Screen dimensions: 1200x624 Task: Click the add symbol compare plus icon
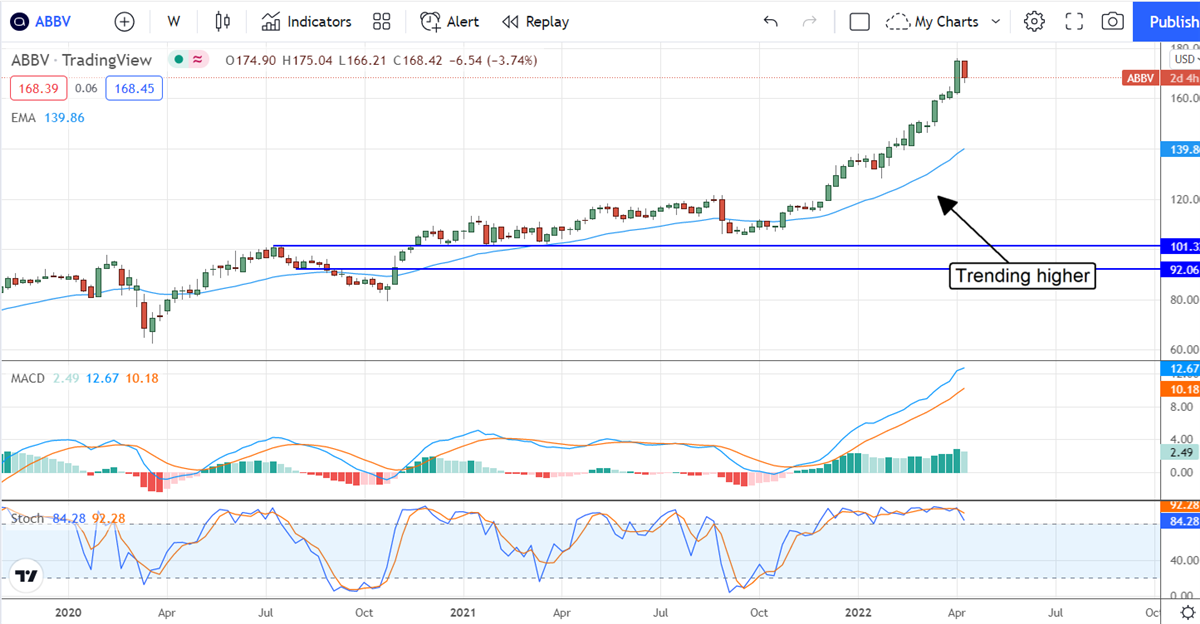[124, 21]
